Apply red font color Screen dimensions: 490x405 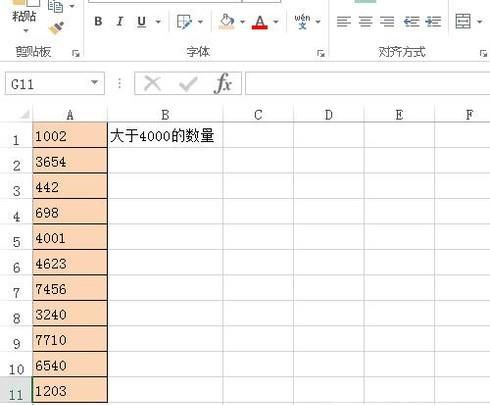(x=260, y=22)
